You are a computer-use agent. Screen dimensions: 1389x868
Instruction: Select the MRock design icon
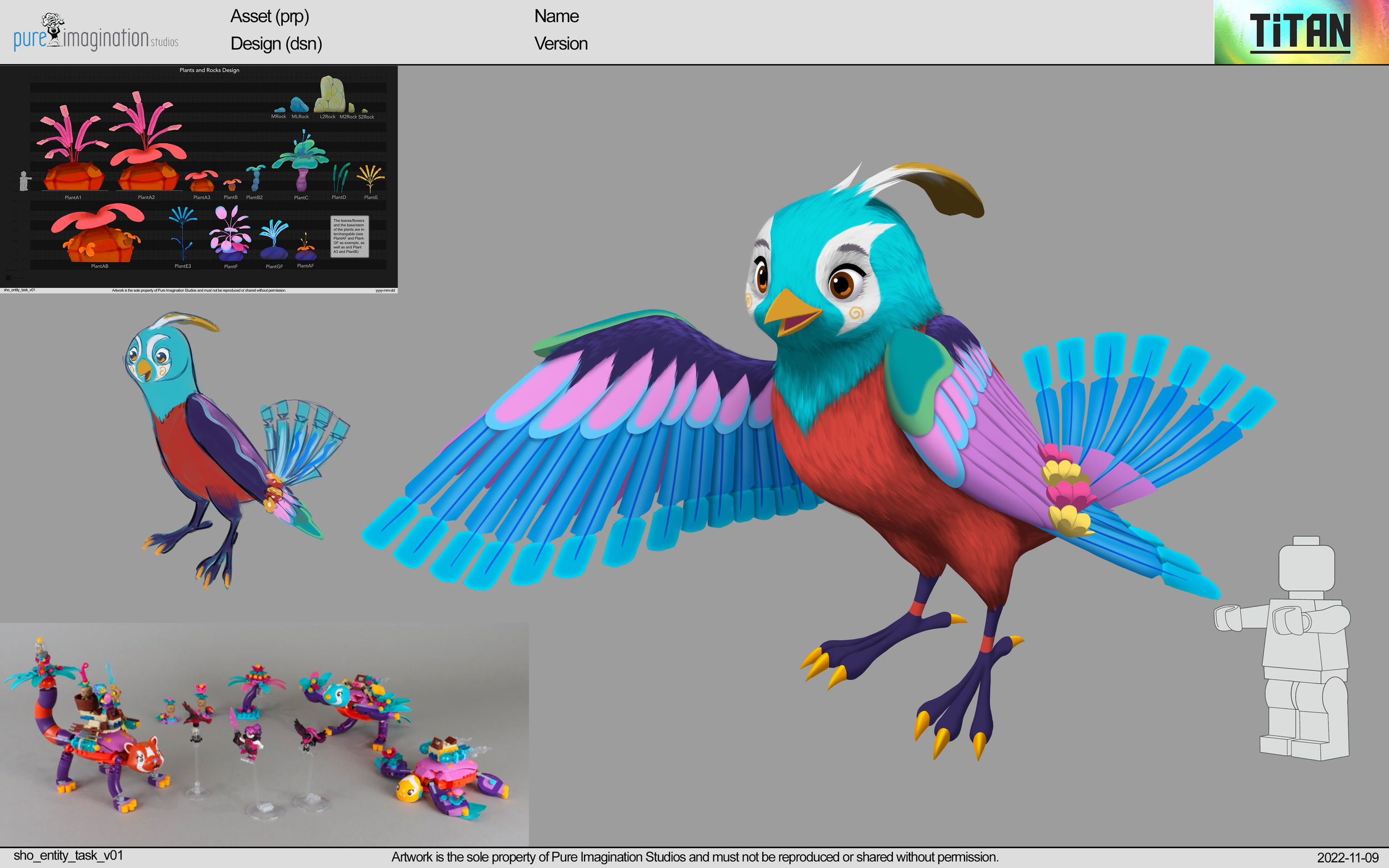coord(279,110)
